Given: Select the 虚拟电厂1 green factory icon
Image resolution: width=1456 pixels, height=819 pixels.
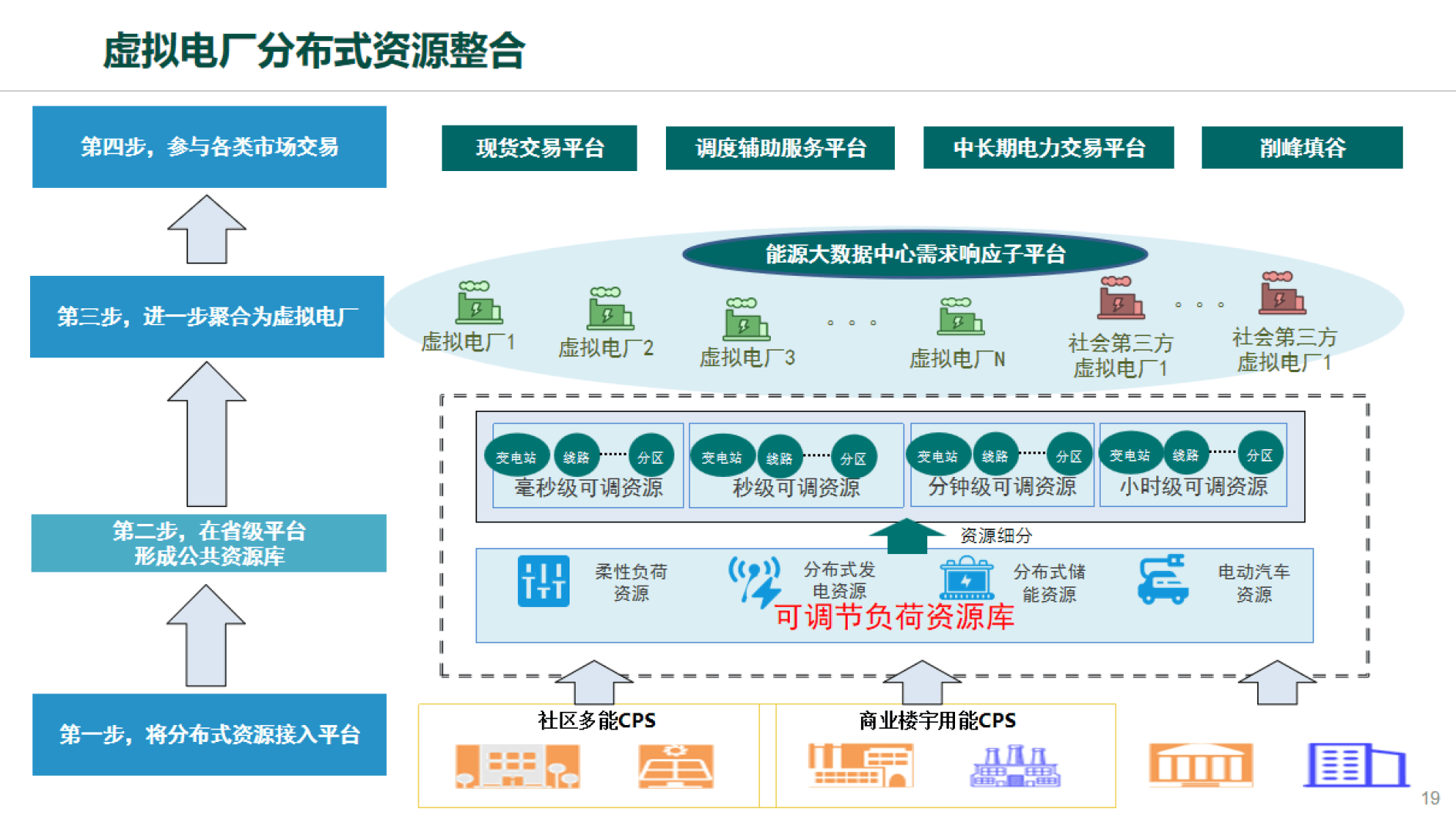Looking at the screenshot, I should point(478,307).
